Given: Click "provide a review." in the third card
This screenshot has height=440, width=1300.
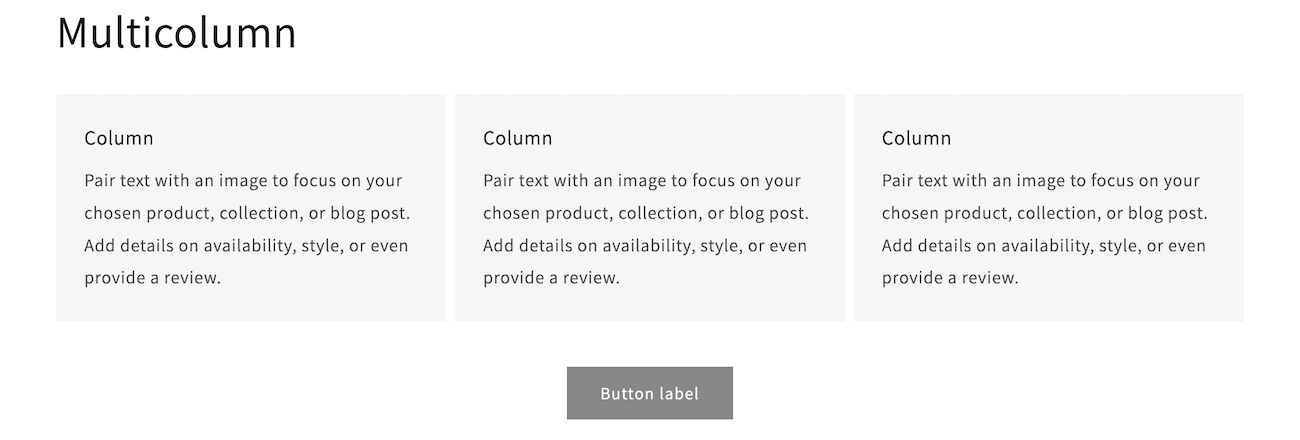Looking at the screenshot, I should pos(950,278).
